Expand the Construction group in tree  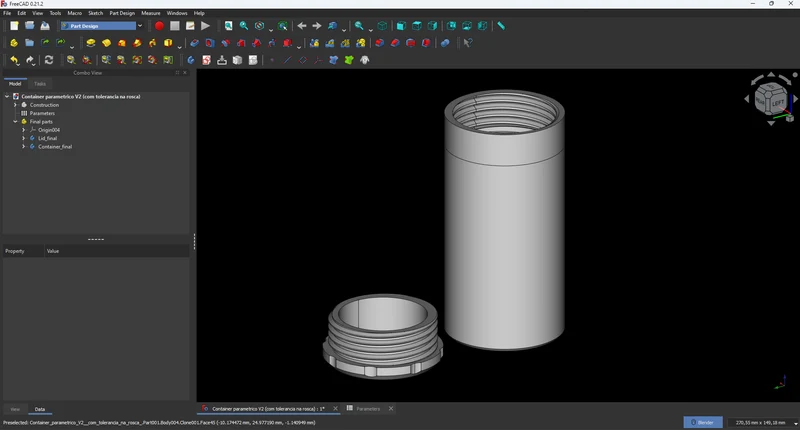[15, 105]
